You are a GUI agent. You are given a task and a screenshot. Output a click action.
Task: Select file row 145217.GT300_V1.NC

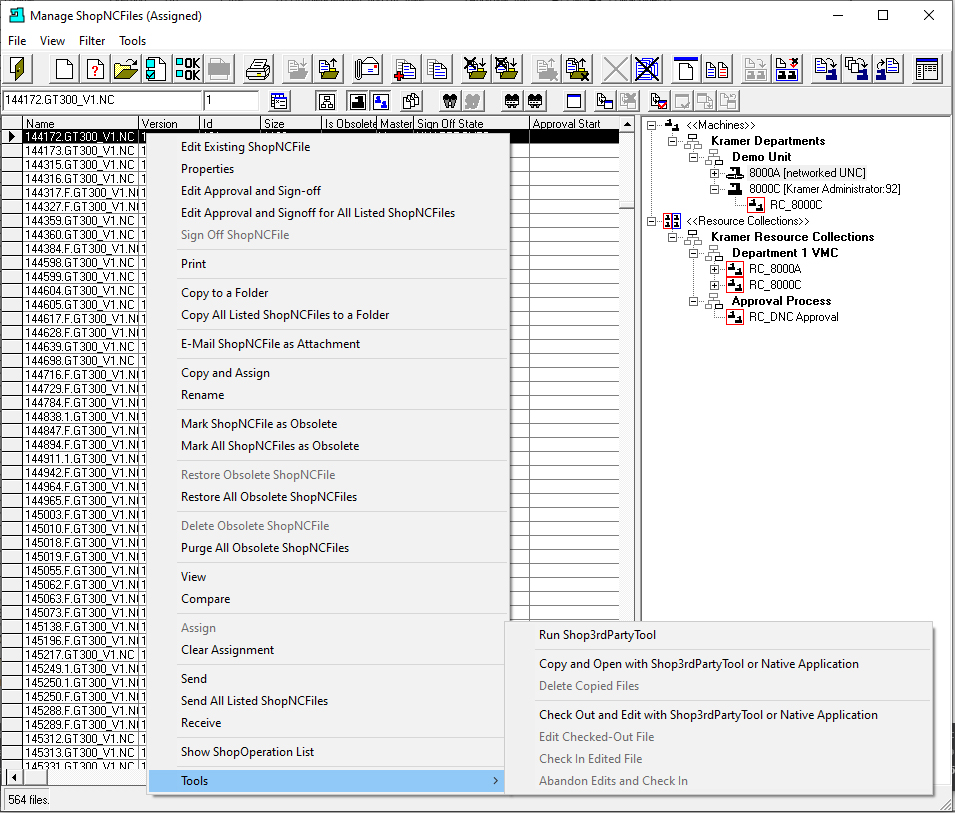tap(80, 655)
